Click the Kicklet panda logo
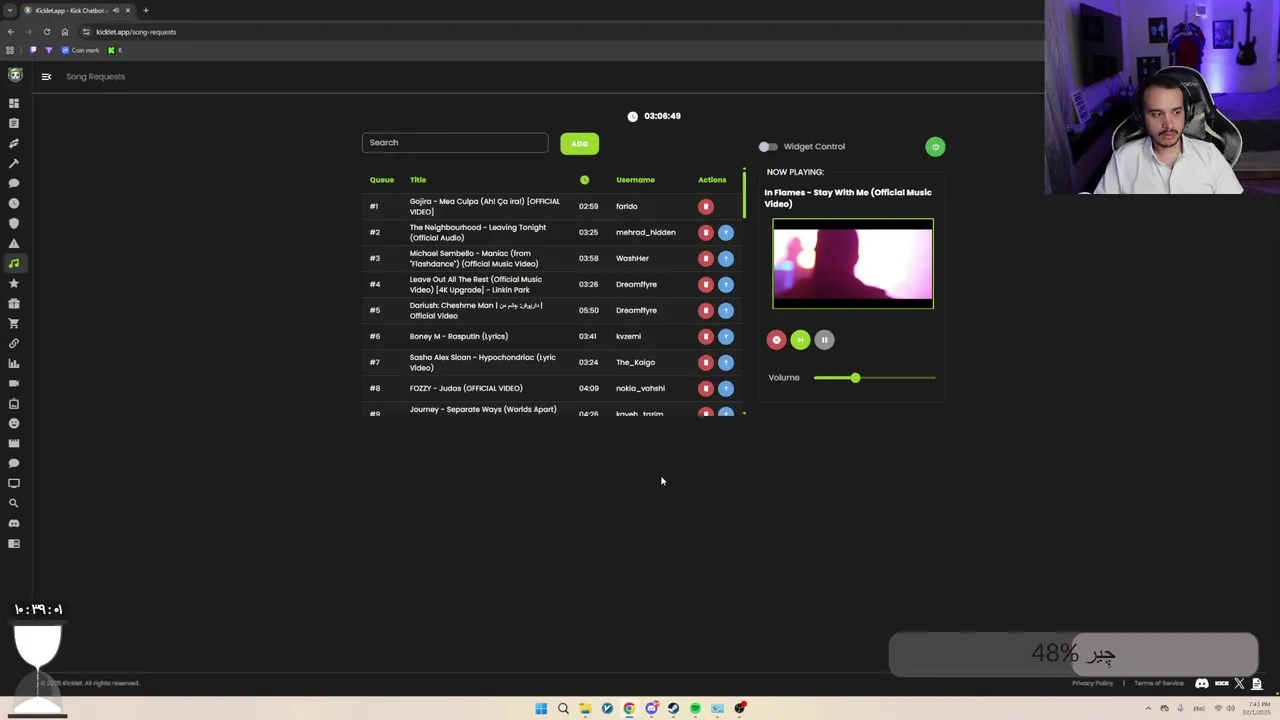This screenshot has height=720, width=1280. pos(15,75)
